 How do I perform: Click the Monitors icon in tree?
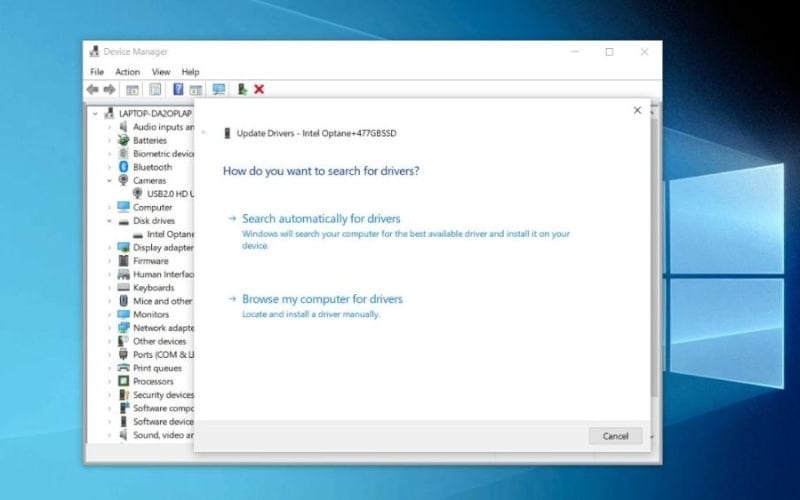coord(123,314)
